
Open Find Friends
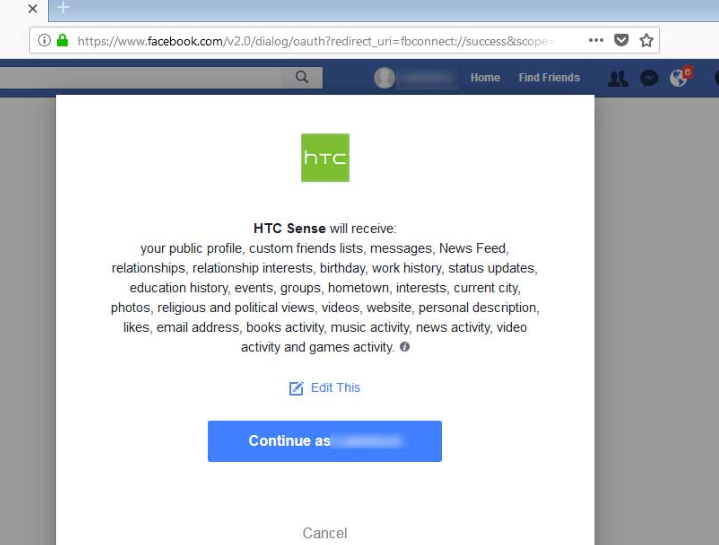pyautogui.click(x=549, y=77)
